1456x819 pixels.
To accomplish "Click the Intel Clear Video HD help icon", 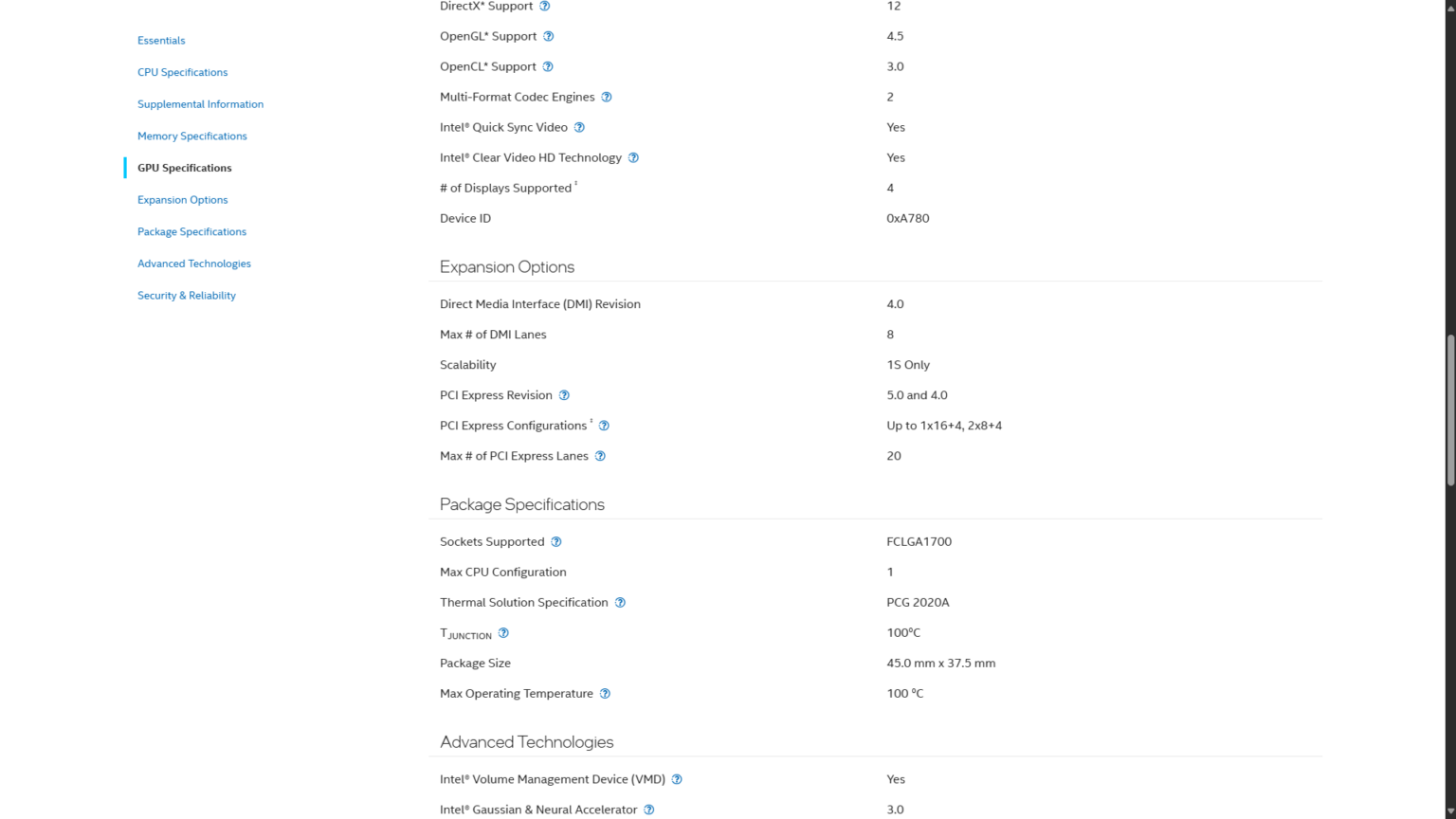I will [632, 157].
